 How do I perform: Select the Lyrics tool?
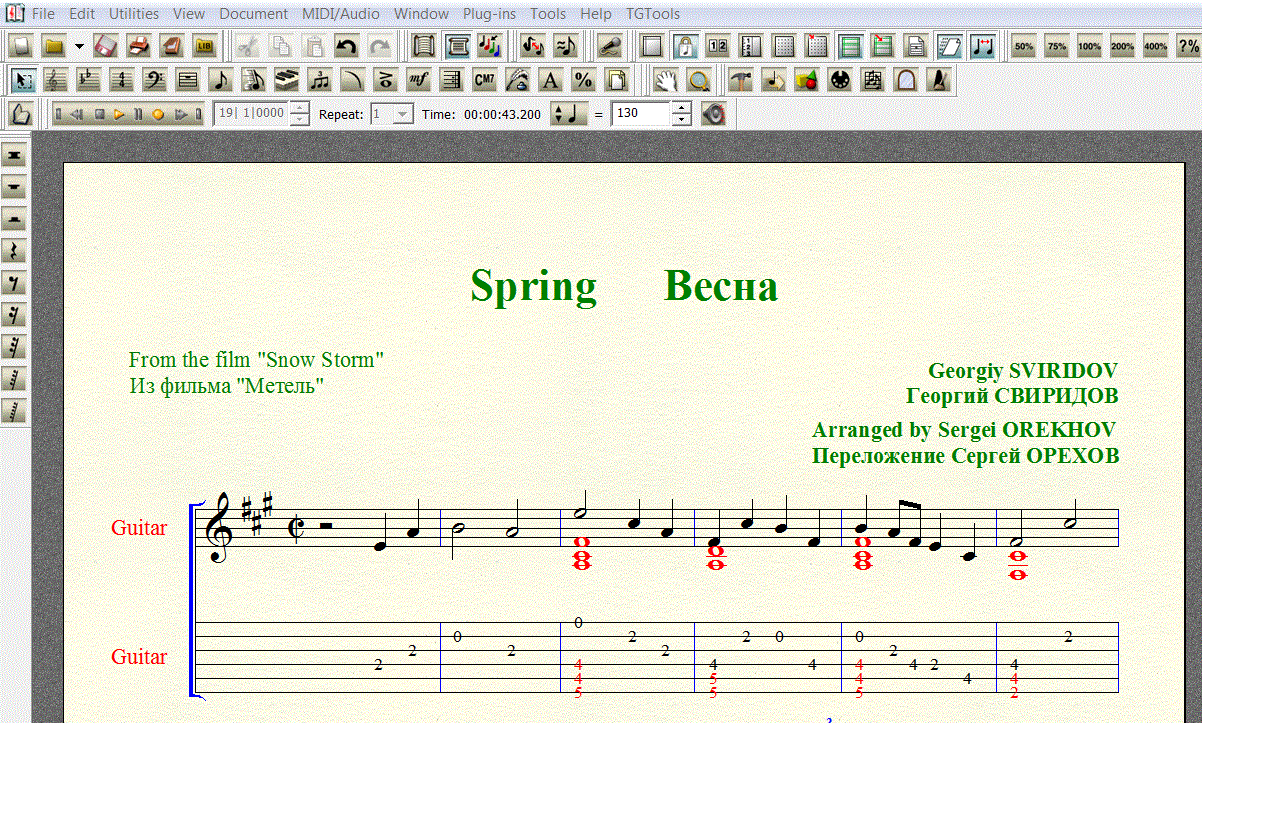[x=517, y=80]
